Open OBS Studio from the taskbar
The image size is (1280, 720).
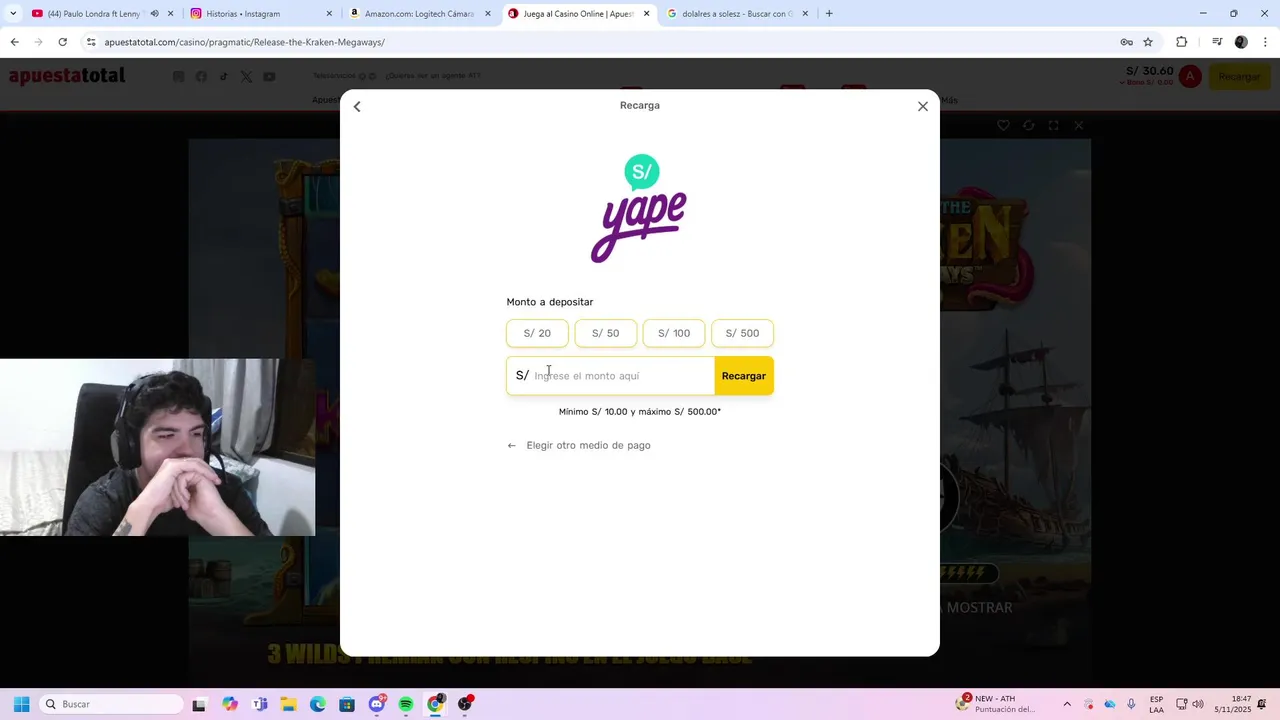click(465, 704)
